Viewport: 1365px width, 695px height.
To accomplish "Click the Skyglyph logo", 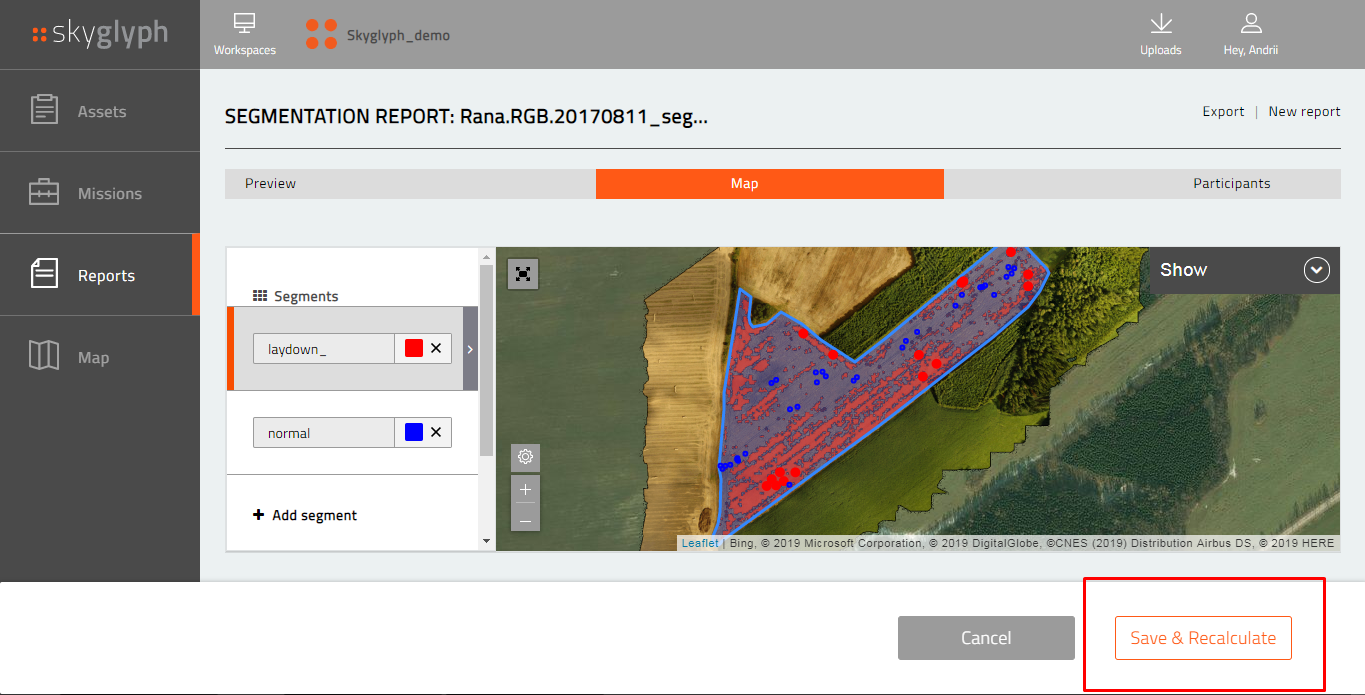I will point(100,34).
